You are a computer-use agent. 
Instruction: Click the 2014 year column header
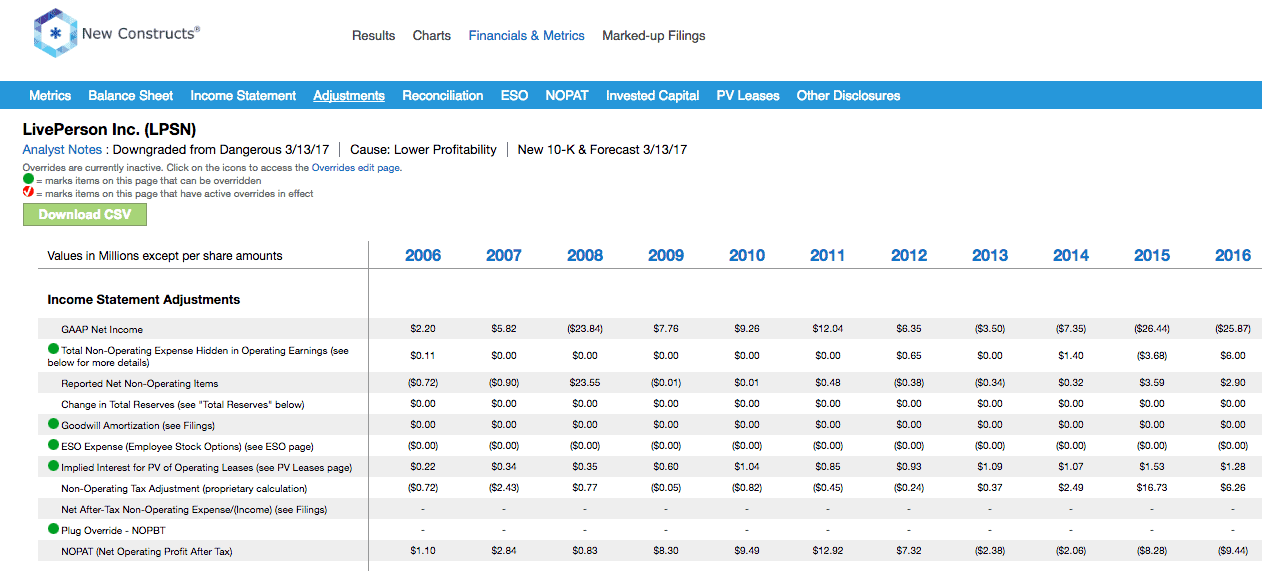click(1071, 256)
